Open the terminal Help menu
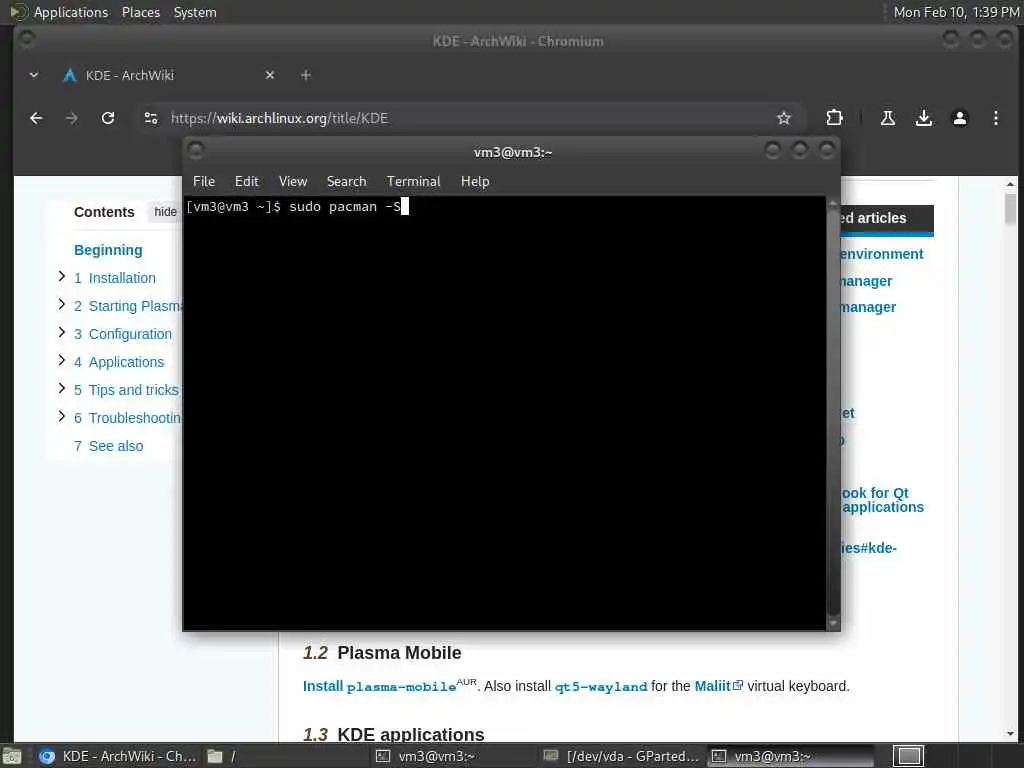The image size is (1024, 768). pyautogui.click(x=475, y=182)
